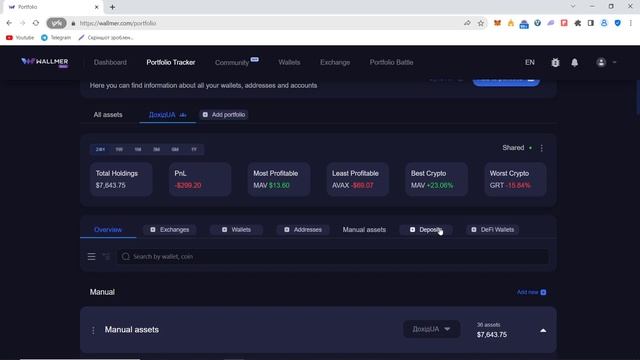Open the Youtube bookmark
This screenshot has width=640, height=360.
pyautogui.click(x=20, y=38)
